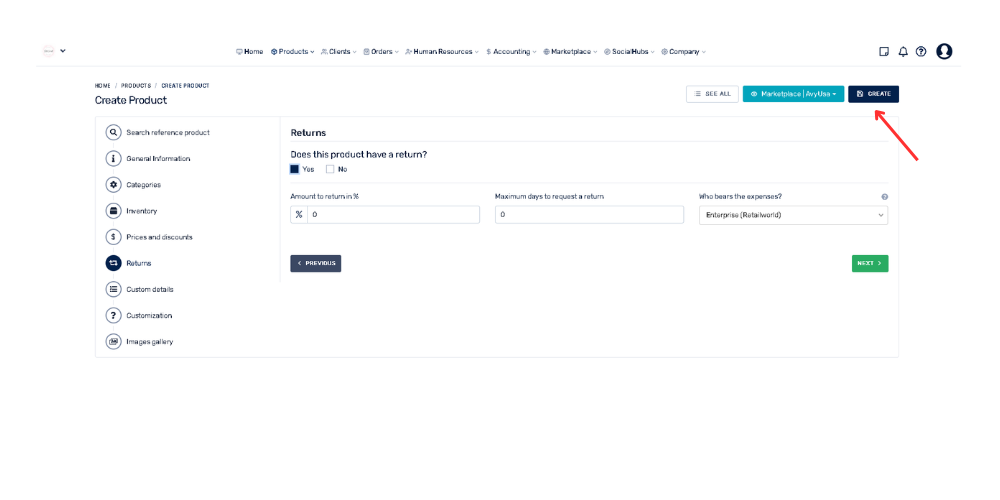
Task: Open the Who bears the expenses dropdown
Action: tap(792, 215)
